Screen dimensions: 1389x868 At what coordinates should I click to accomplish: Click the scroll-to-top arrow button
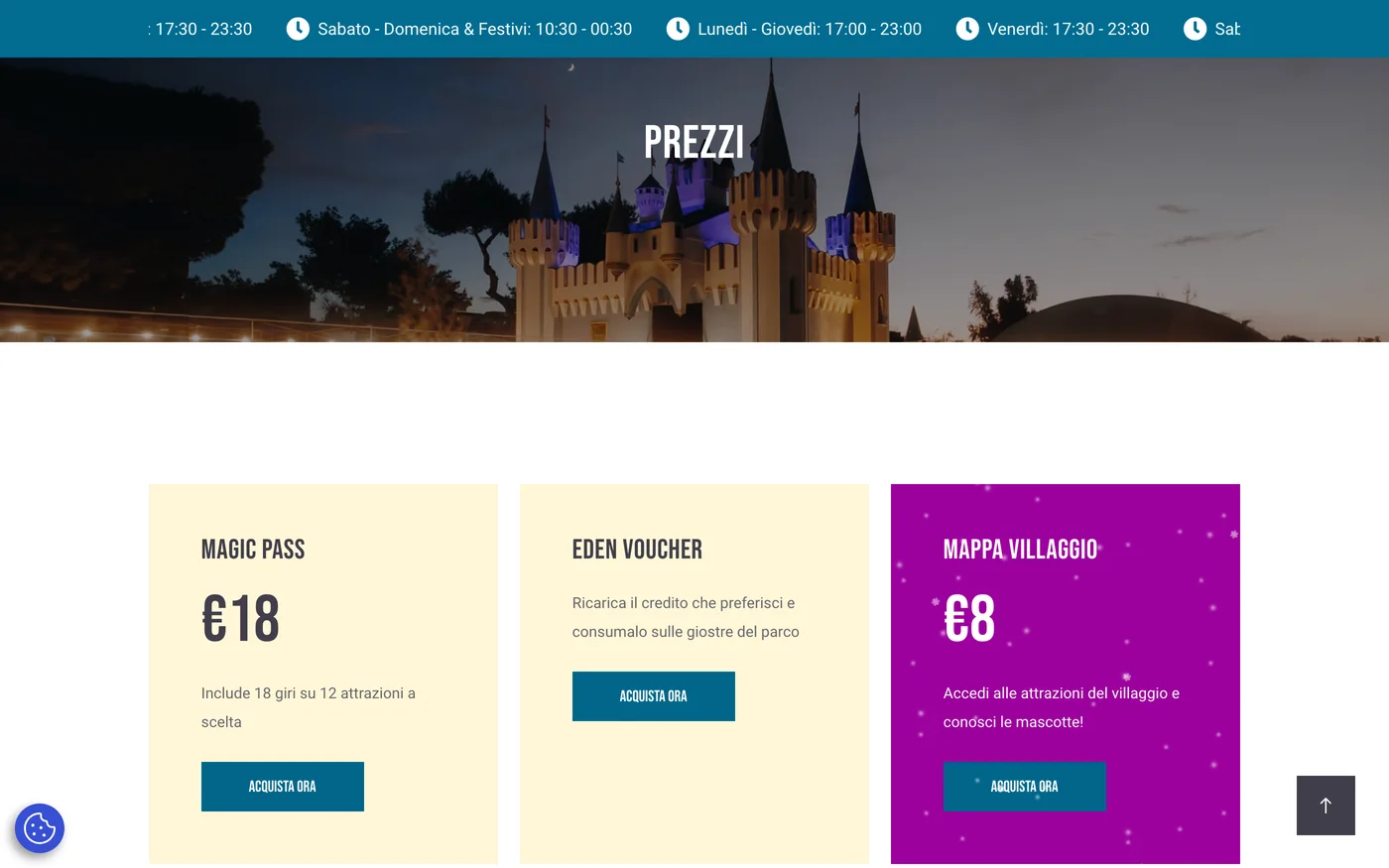(x=1326, y=806)
